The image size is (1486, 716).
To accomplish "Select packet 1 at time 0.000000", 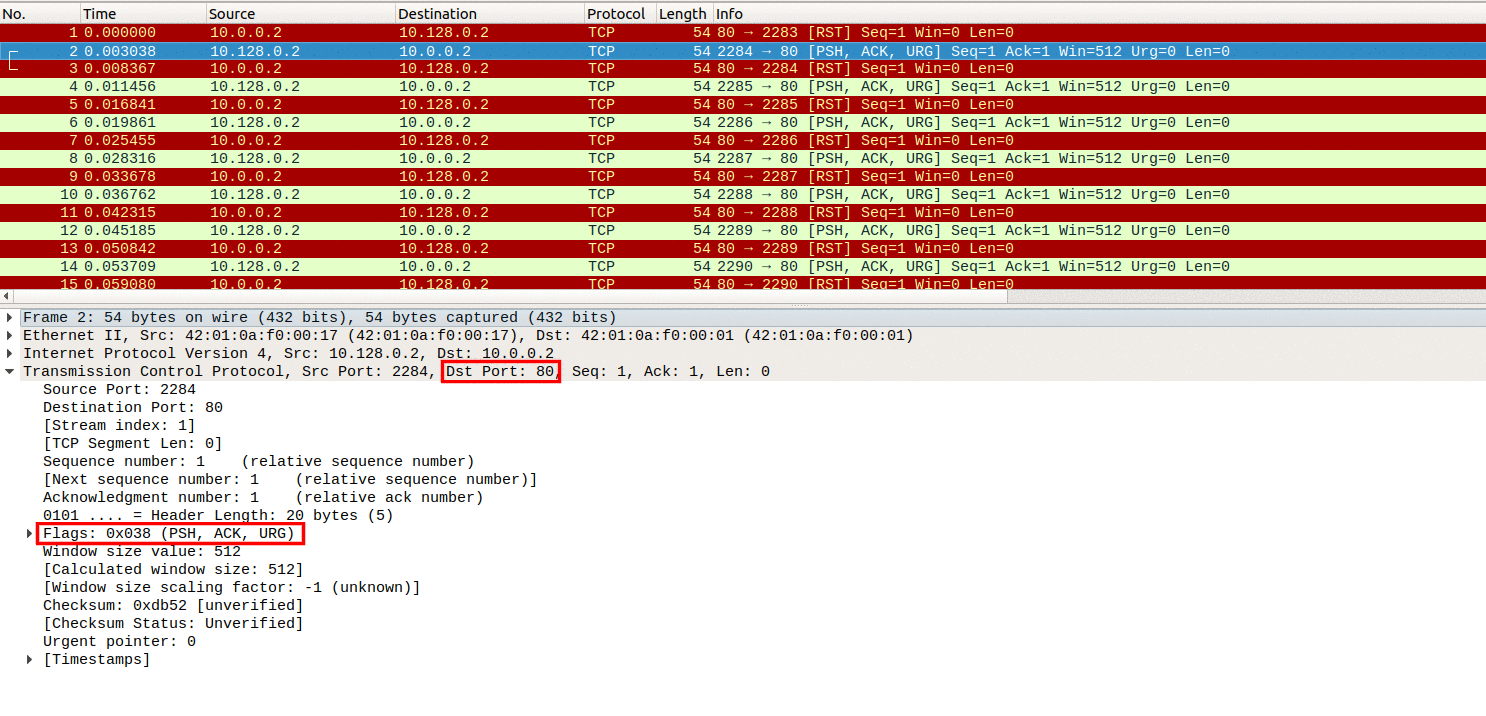I will point(743,33).
